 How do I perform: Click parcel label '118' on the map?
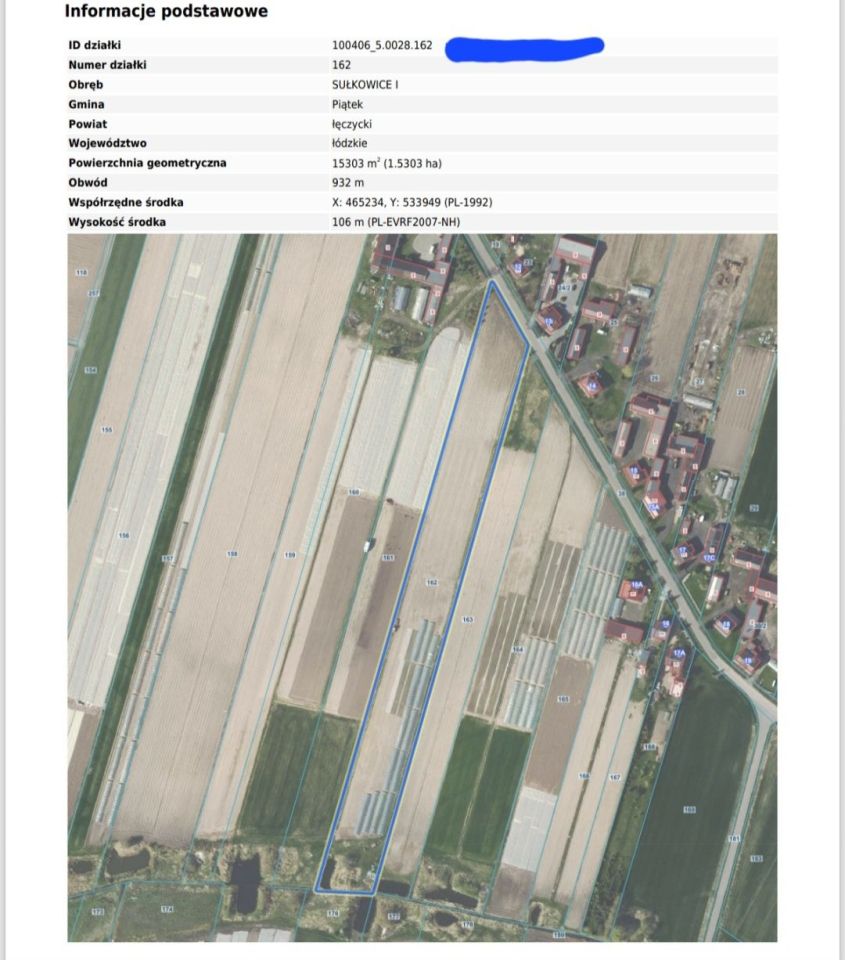click(x=81, y=272)
